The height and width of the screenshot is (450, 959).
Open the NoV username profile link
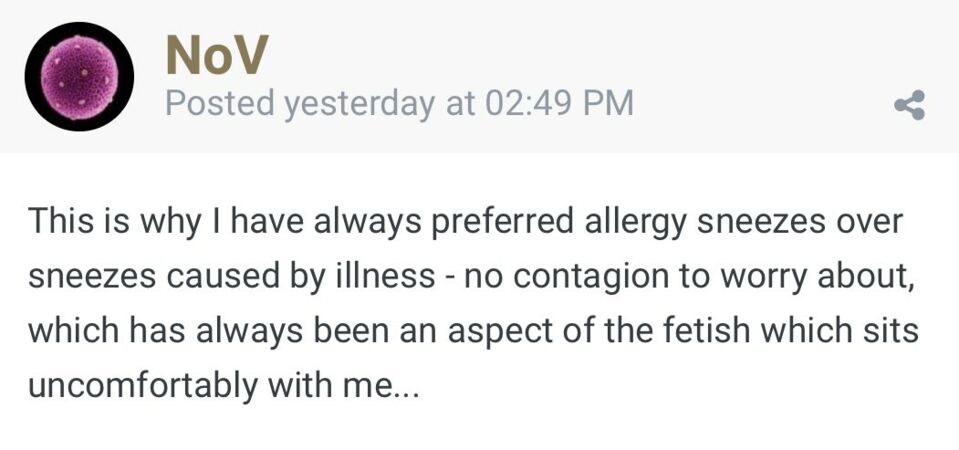tap(216, 54)
